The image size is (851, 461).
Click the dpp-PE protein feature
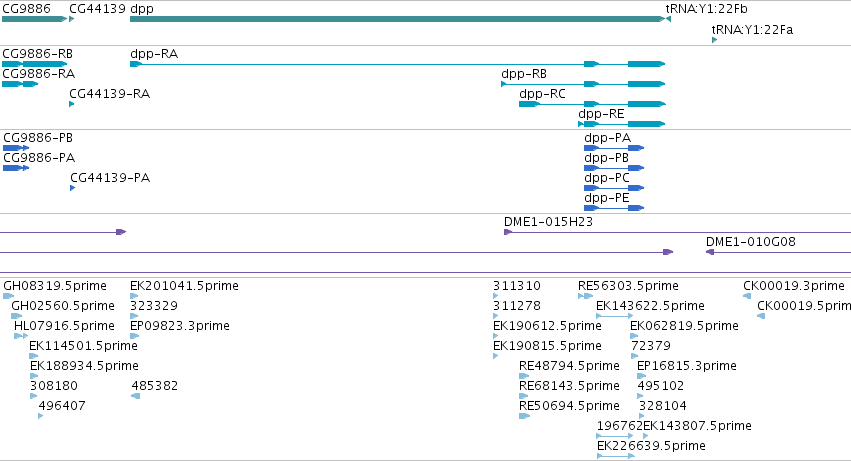tap(614, 208)
